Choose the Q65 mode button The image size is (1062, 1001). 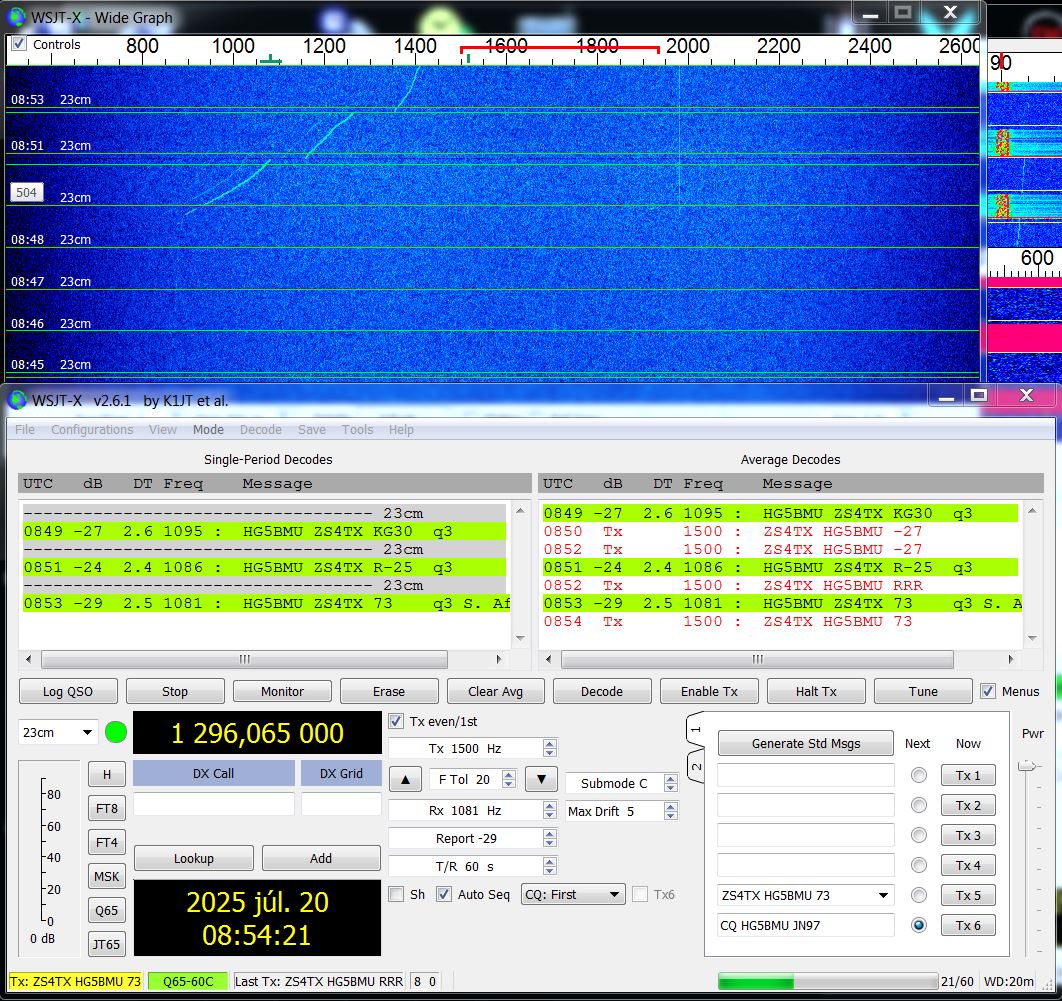(x=106, y=911)
